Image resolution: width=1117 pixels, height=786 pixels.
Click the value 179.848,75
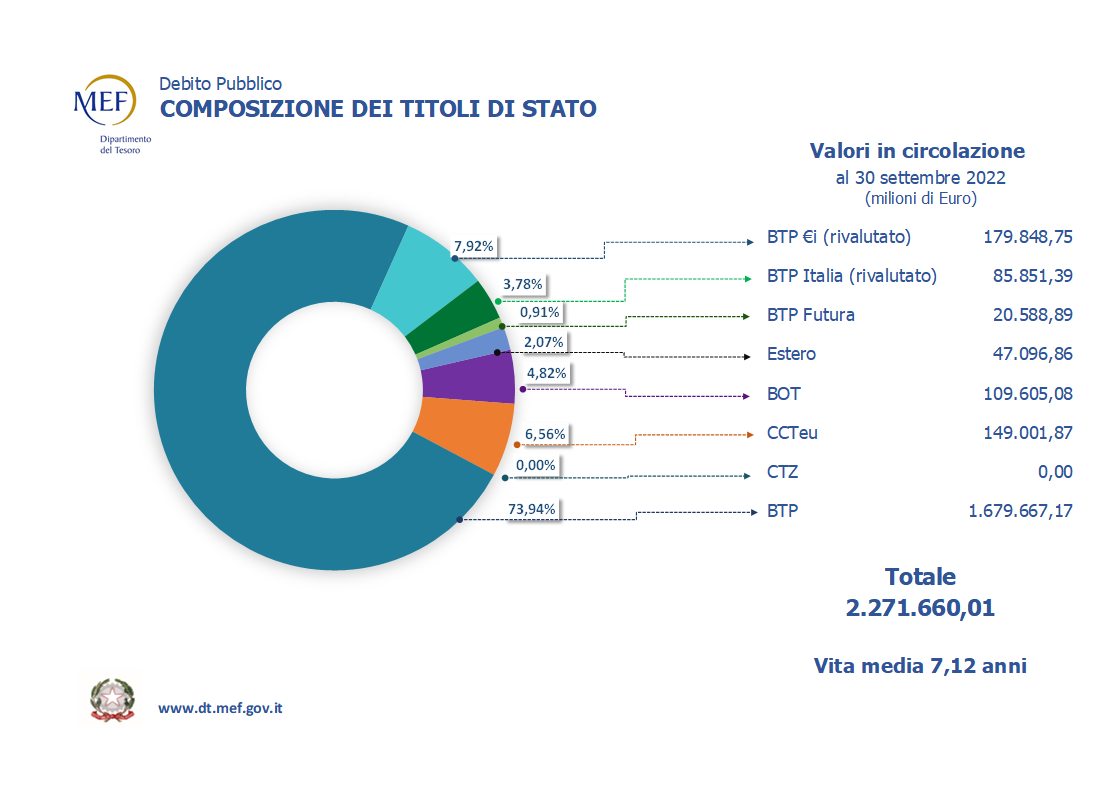pos(1028,237)
